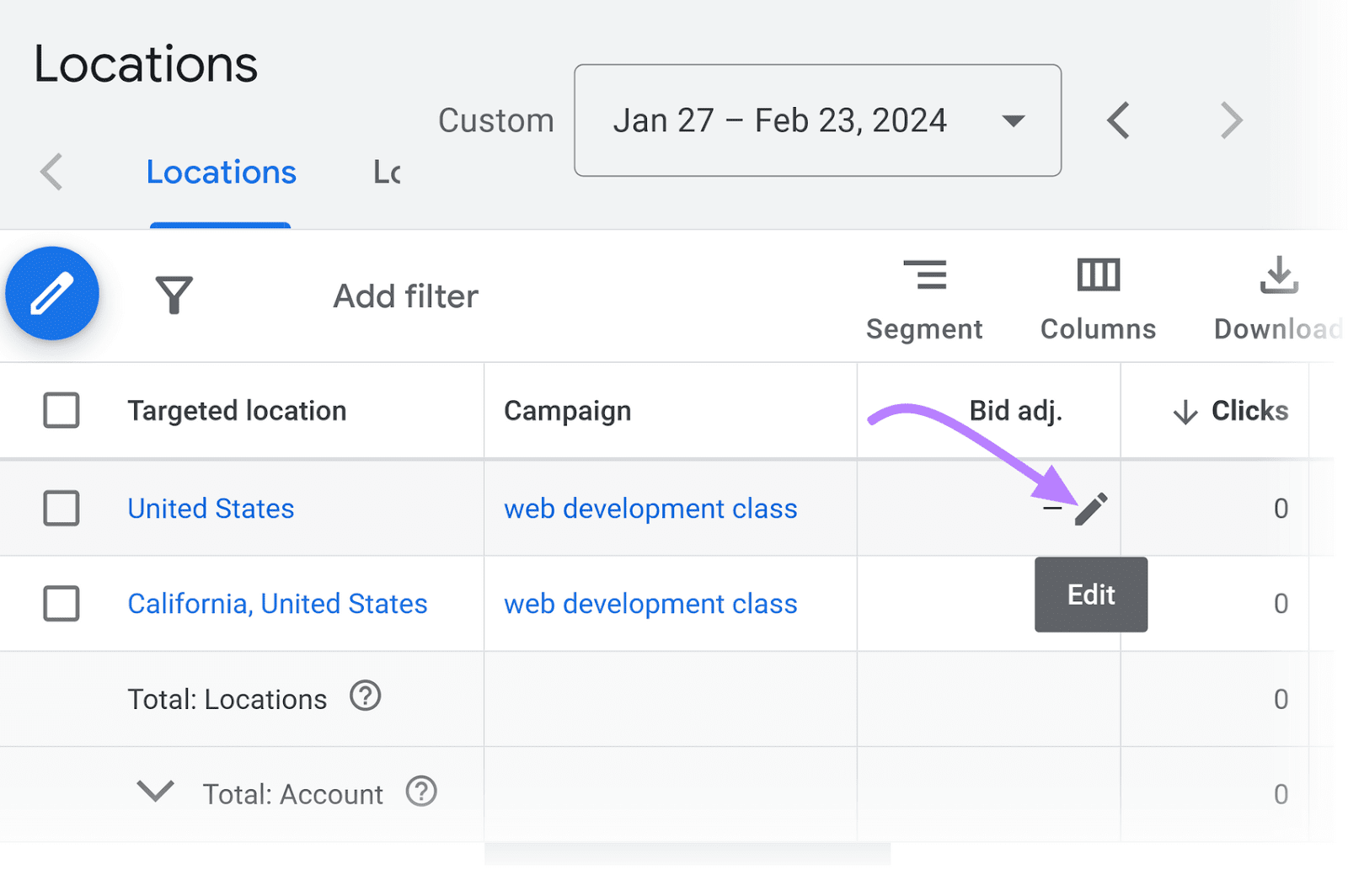
Task: Open the United States location link
Action: 211,509
